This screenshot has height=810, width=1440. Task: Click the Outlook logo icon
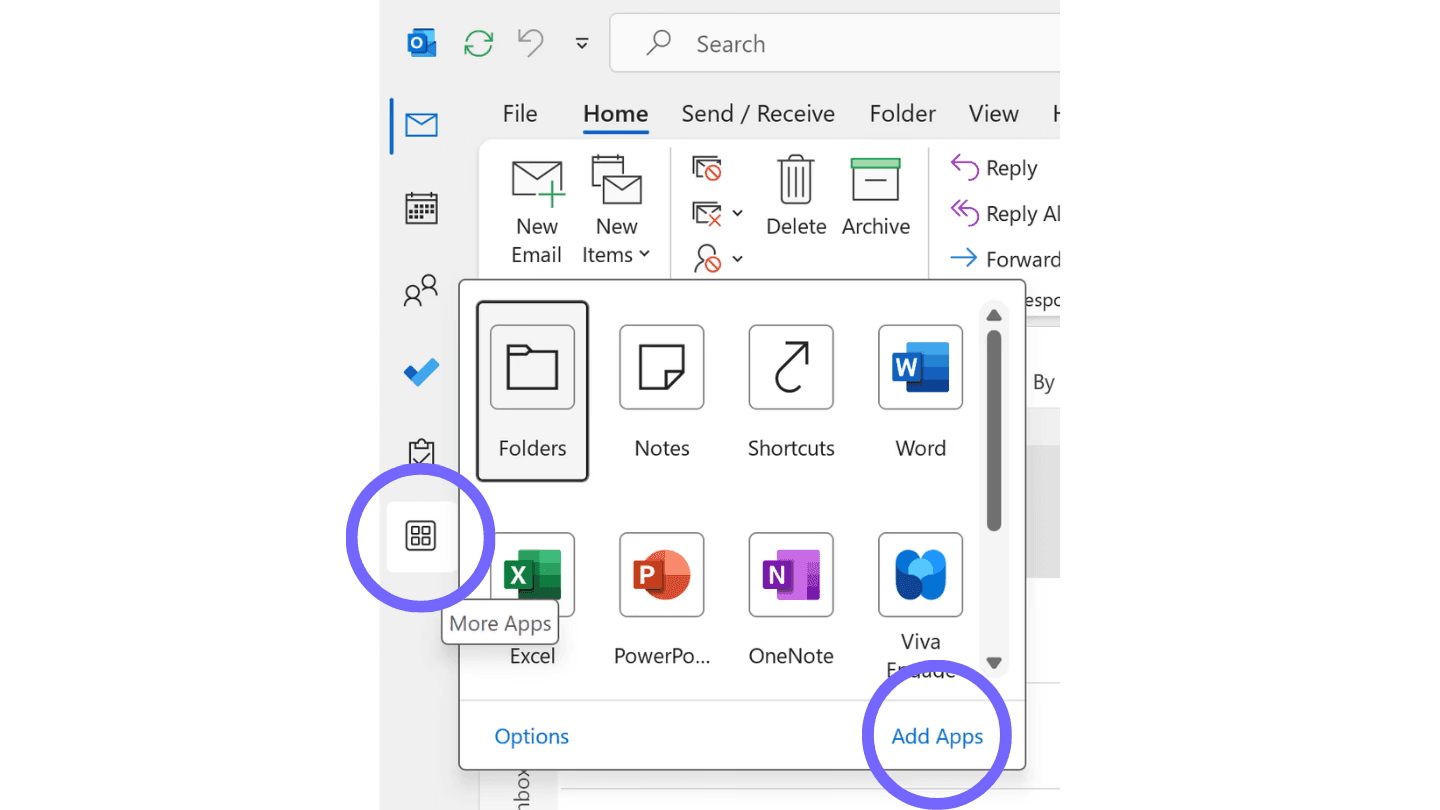421,43
